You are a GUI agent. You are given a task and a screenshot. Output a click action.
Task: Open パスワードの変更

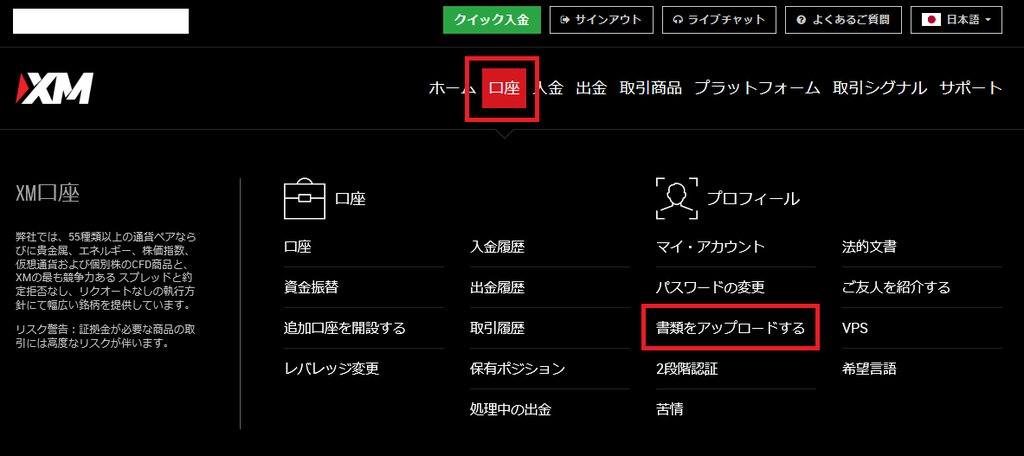pos(710,287)
